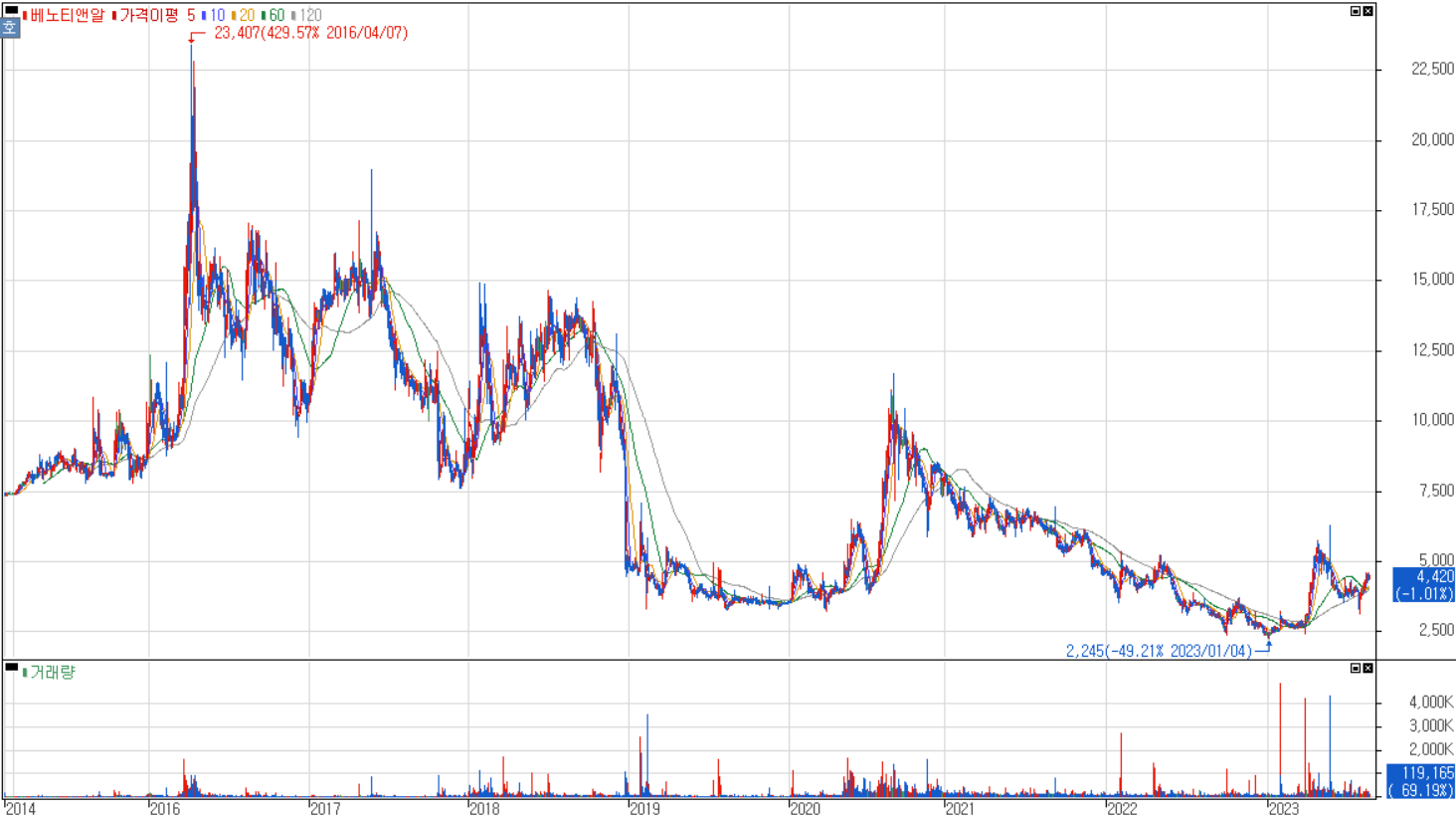
Task: Click the current volume tag 119,165
Action: point(1421,781)
